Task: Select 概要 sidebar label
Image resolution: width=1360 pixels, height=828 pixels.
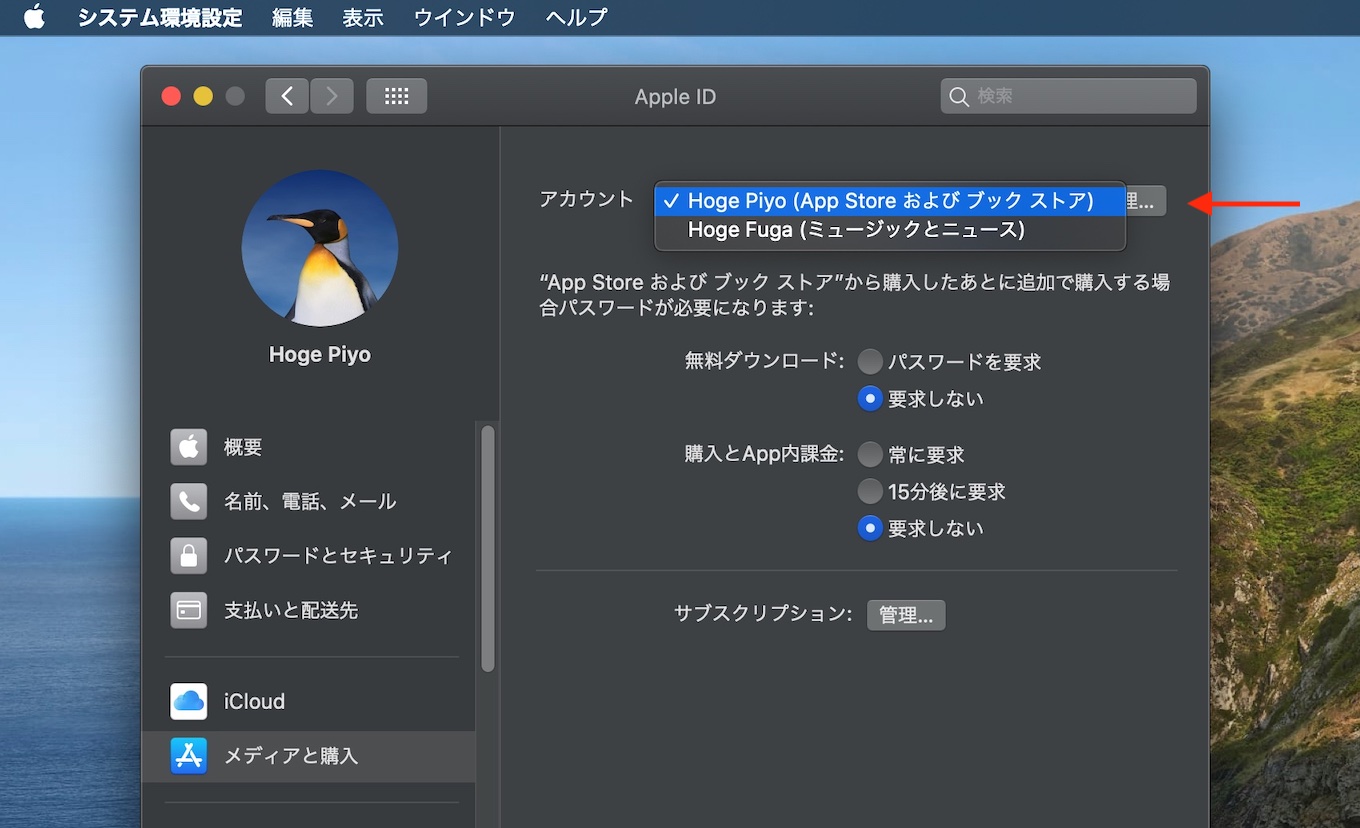Action: pos(243,447)
